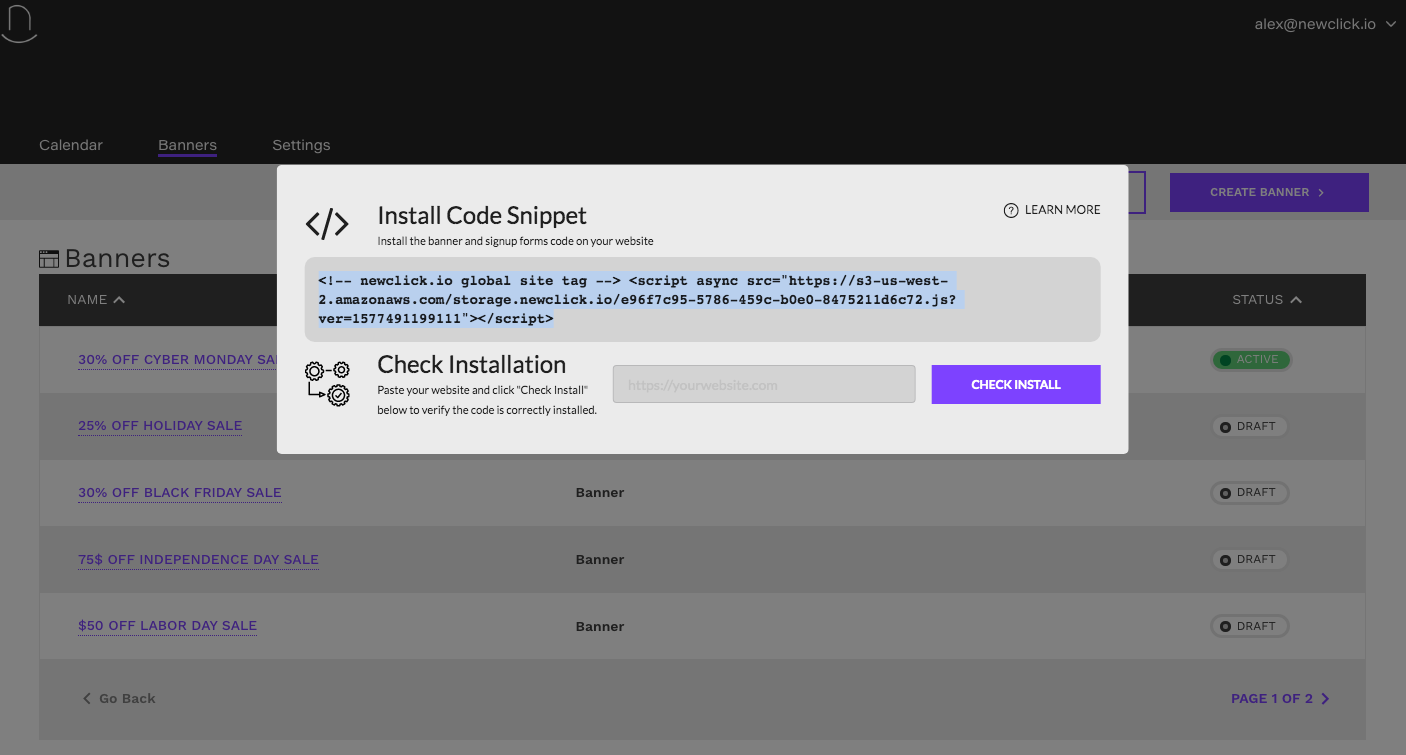This screenshot has width=1406, height=755.
Task: Toggle Draft status of Black Friday Sale
Action: point(1249,493)
